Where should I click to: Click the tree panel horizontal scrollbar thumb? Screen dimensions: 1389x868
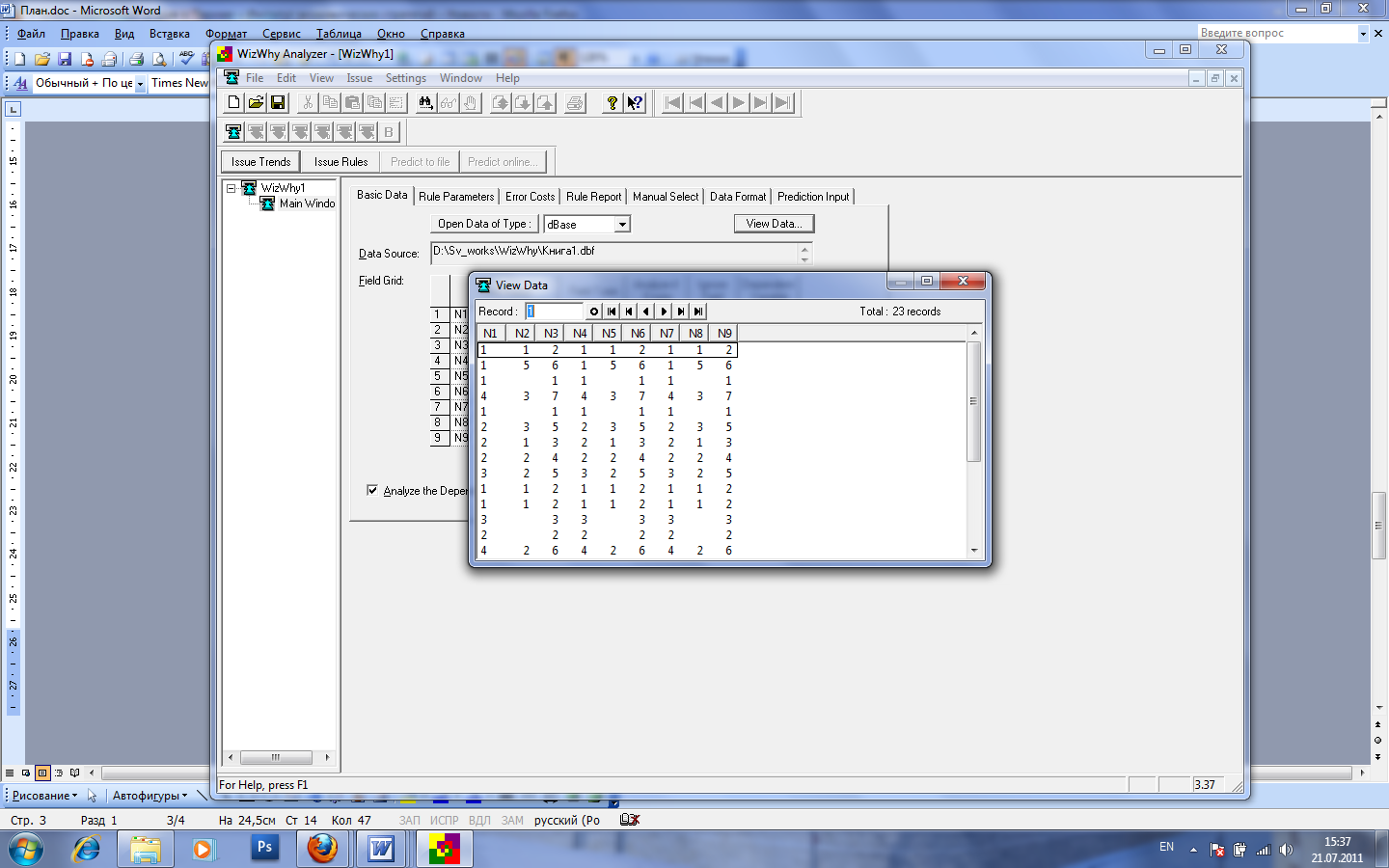(276, 757)
